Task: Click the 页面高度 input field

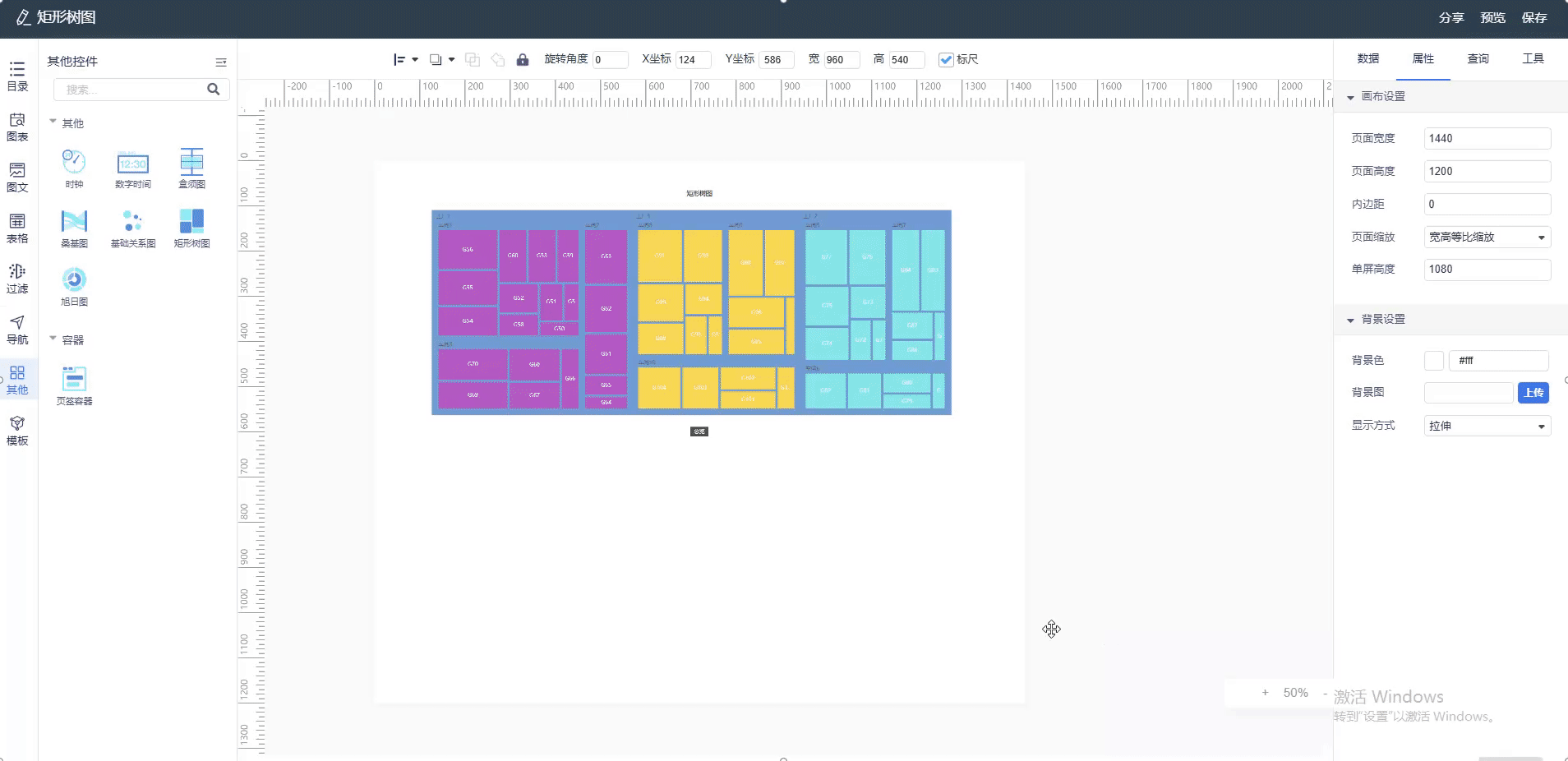Action: (1487, 171)
